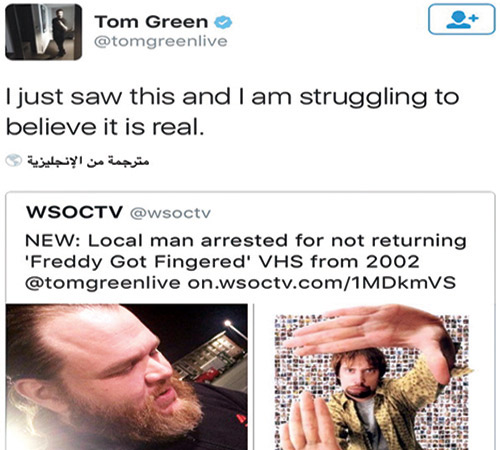Click the Arabic translated-from-English label
This screenshot has width=500, height=450.
[88, 161]
